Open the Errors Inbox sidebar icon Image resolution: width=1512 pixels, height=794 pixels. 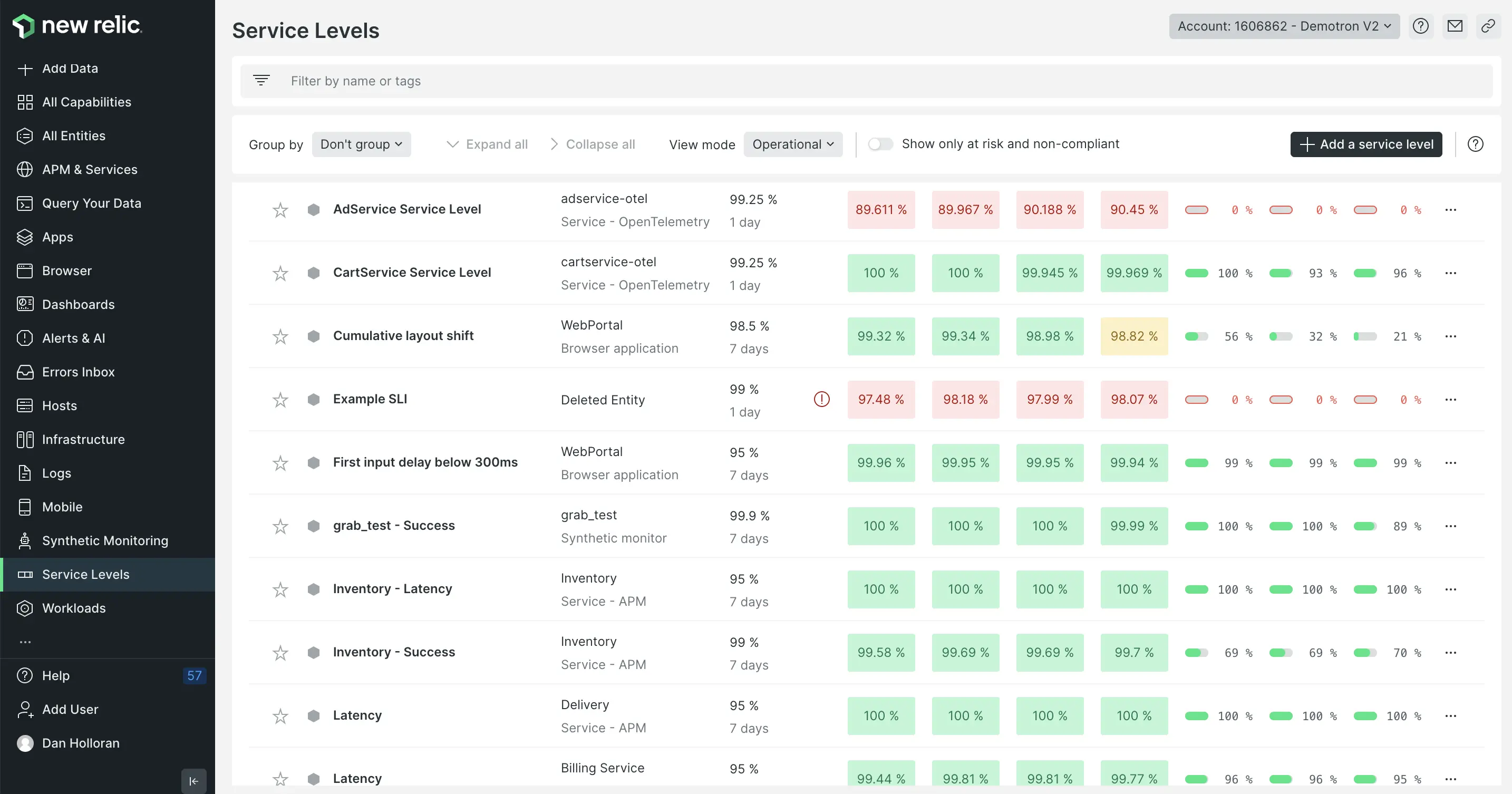24,372
